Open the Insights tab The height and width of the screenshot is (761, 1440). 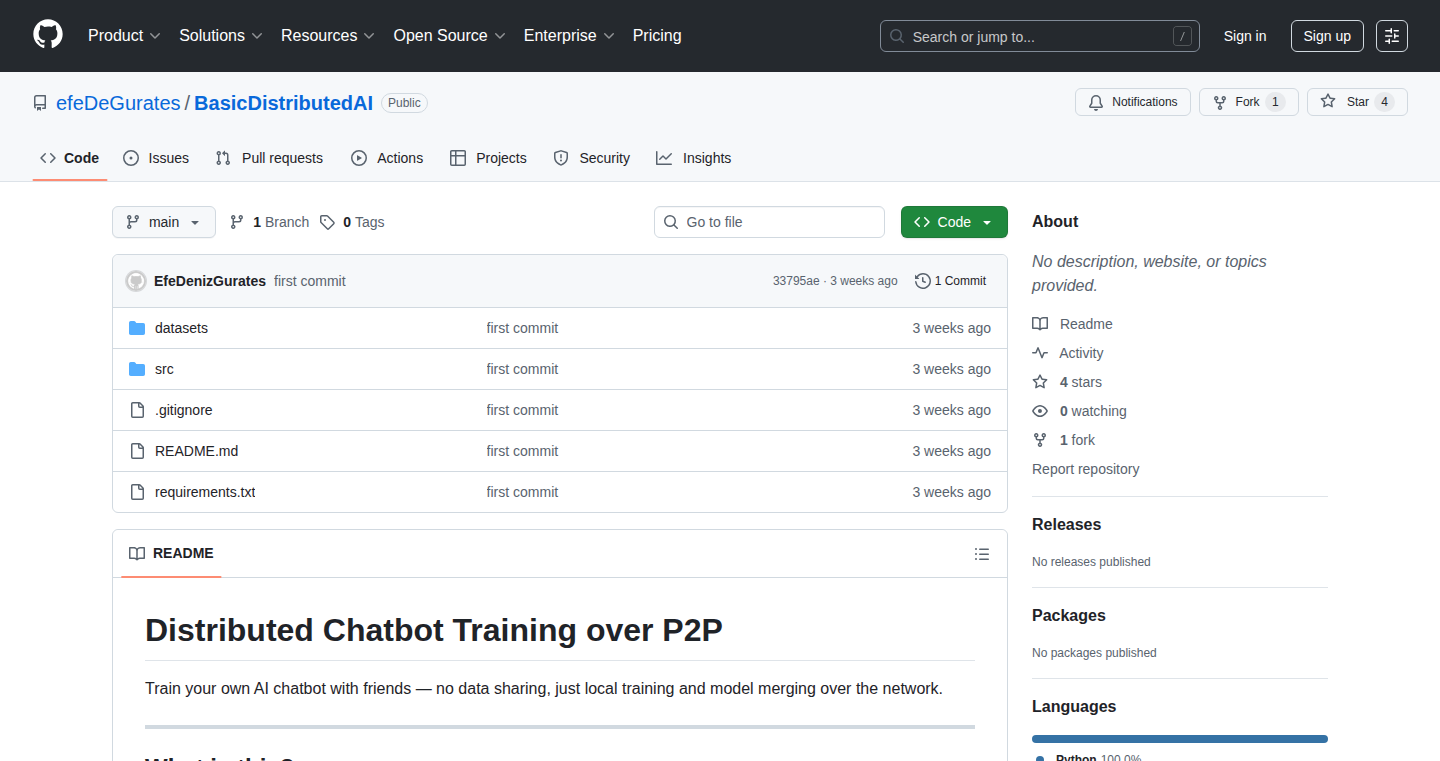(x=694, y=158)
